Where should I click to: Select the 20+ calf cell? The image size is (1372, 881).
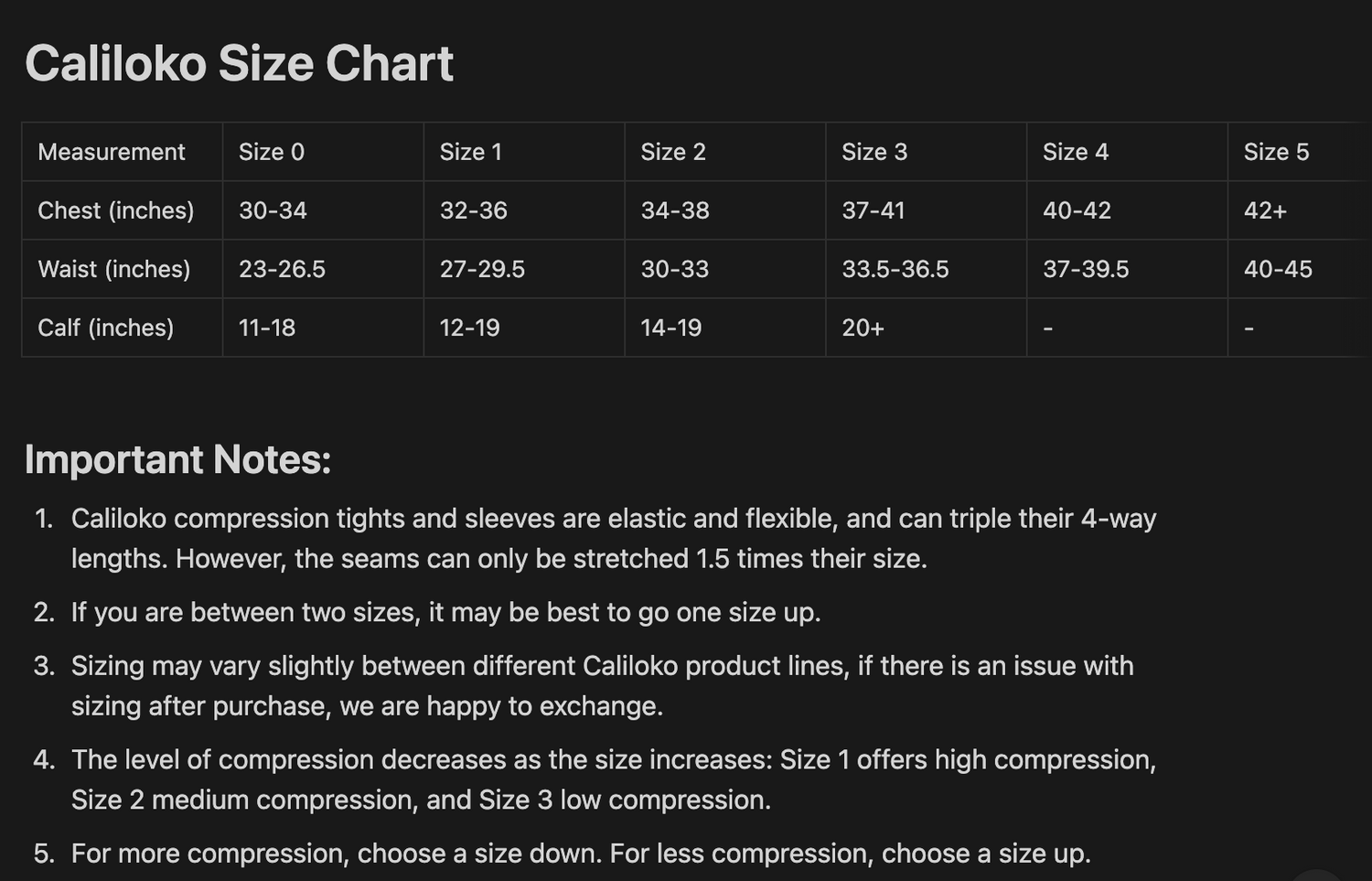[x=863, y=328]
